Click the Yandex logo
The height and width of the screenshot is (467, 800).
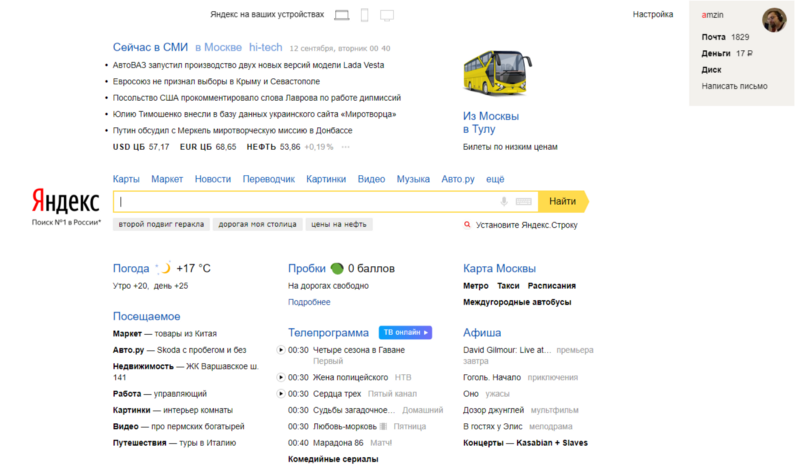point(65,201)
